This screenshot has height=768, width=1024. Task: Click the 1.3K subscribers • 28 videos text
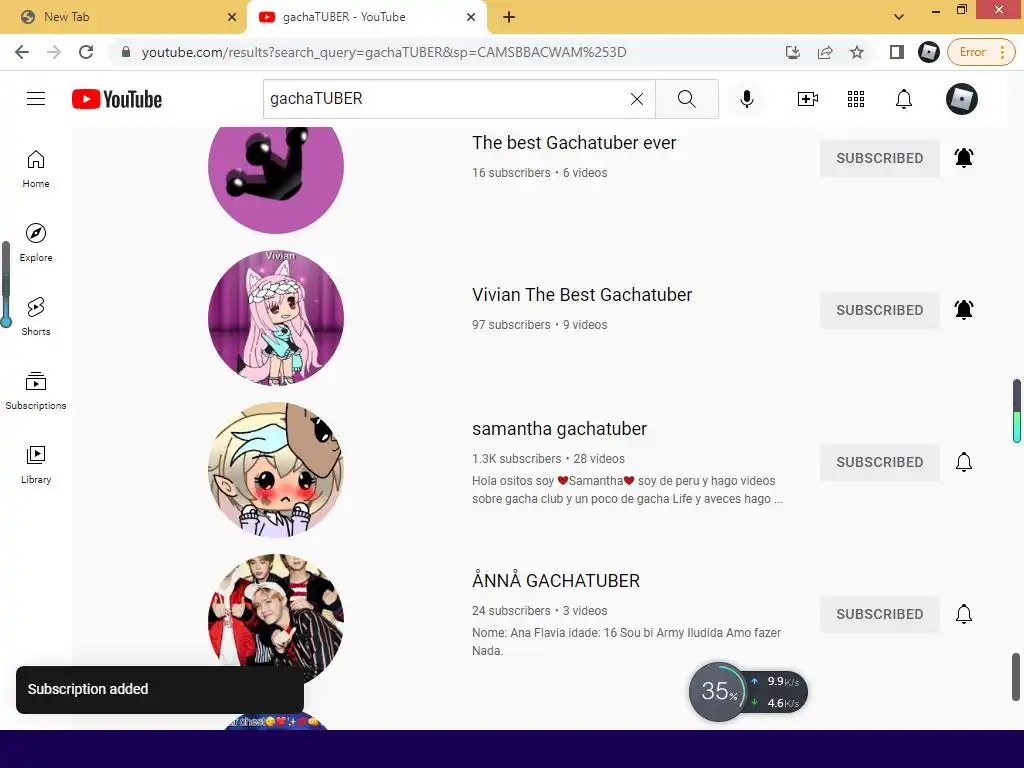[x=548, y=458]
